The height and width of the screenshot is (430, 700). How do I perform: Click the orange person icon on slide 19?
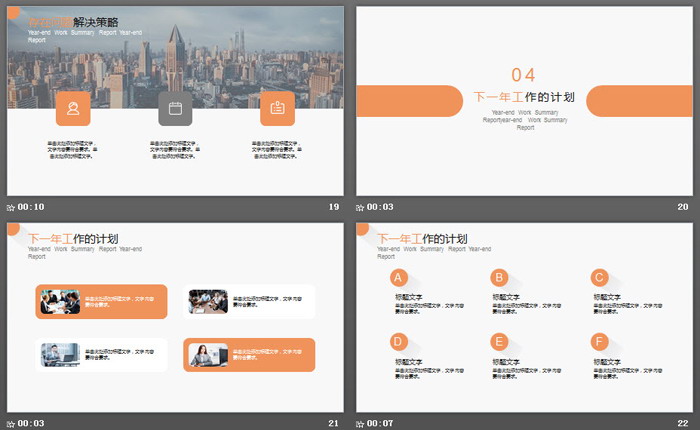click(x=73, y=109)
